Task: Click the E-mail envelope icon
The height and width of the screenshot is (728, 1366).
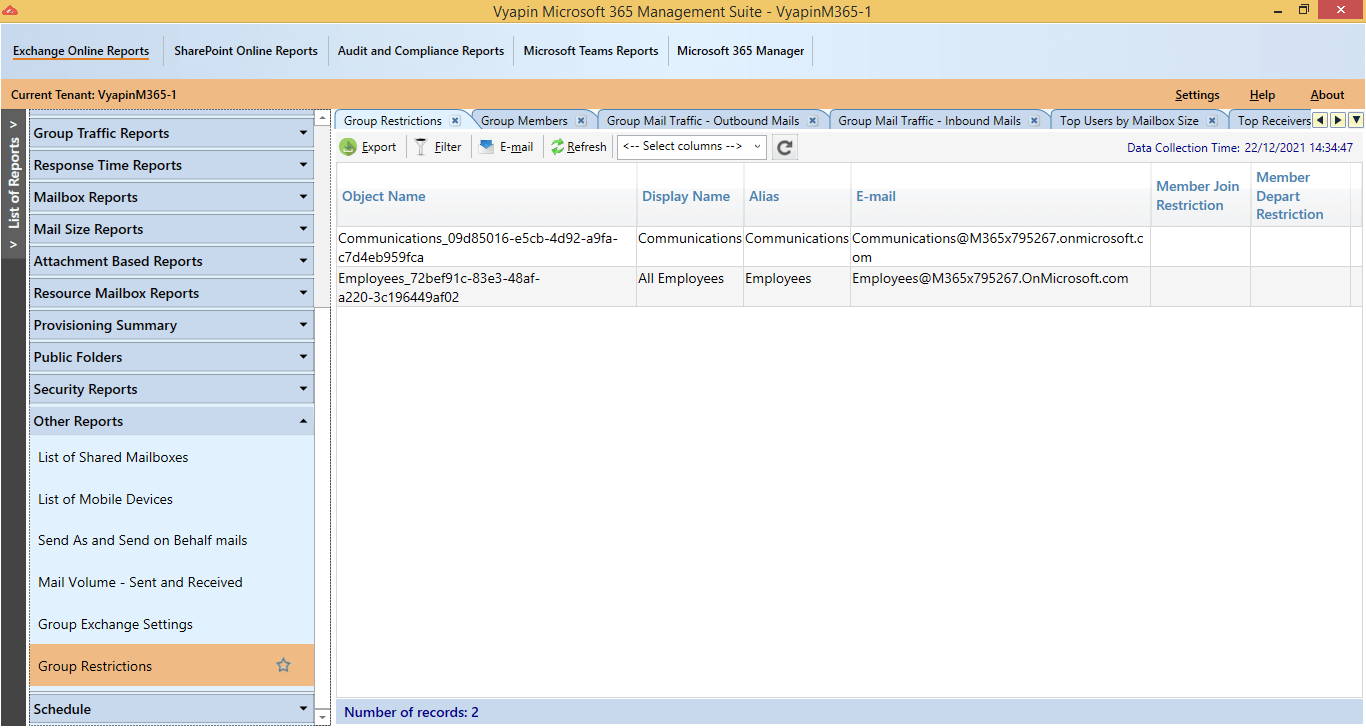Action: [486, 146]
